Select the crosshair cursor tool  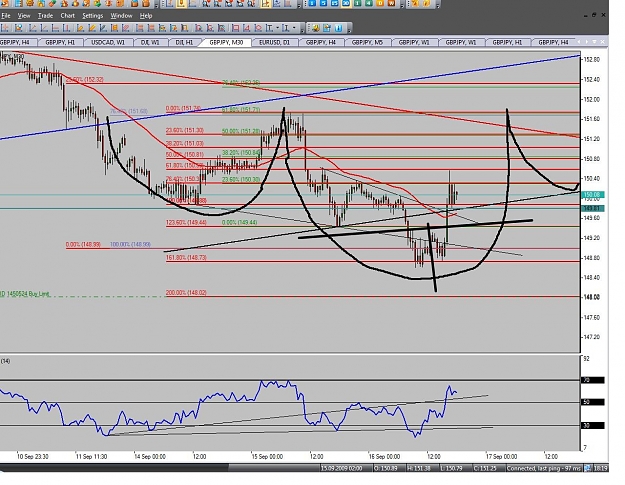coord(5,28)
